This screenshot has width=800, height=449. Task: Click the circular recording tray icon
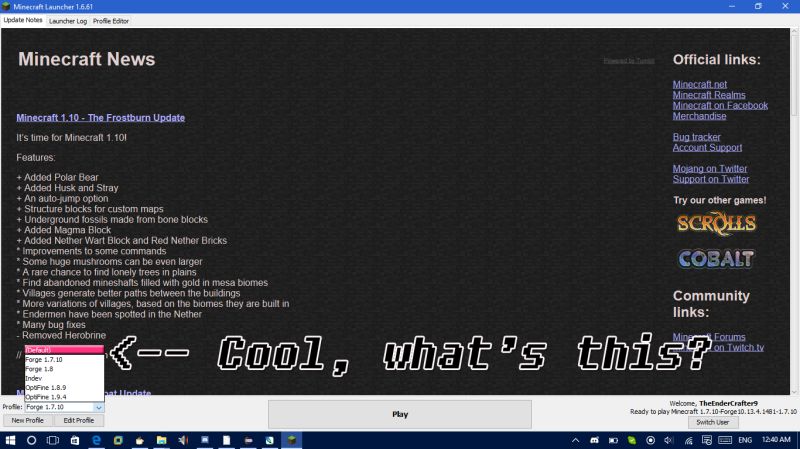tap(651, 440)
